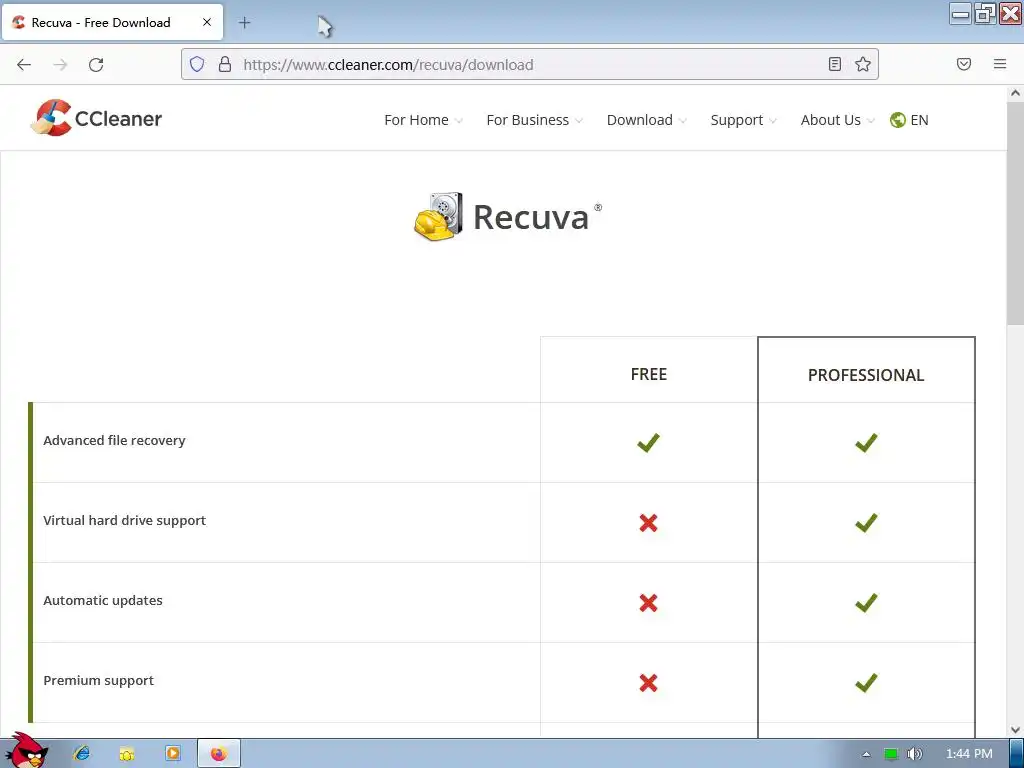The height and width of the screenshot is (768, 1024).
Task: Click inside the URL address field
Action: 529,65
